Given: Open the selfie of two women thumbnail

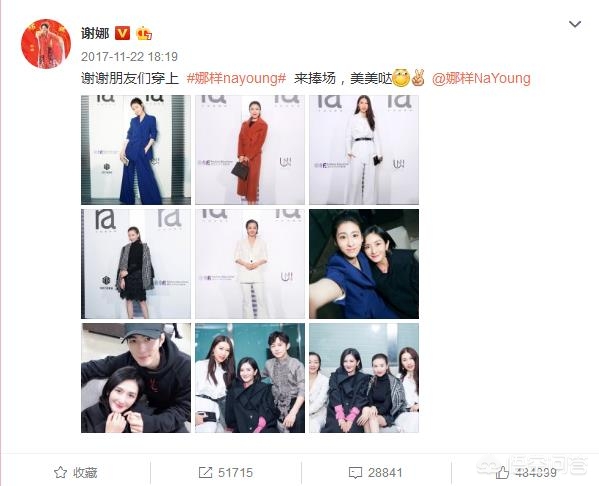Looking at the screenshot, I should (x=364, y=264).
